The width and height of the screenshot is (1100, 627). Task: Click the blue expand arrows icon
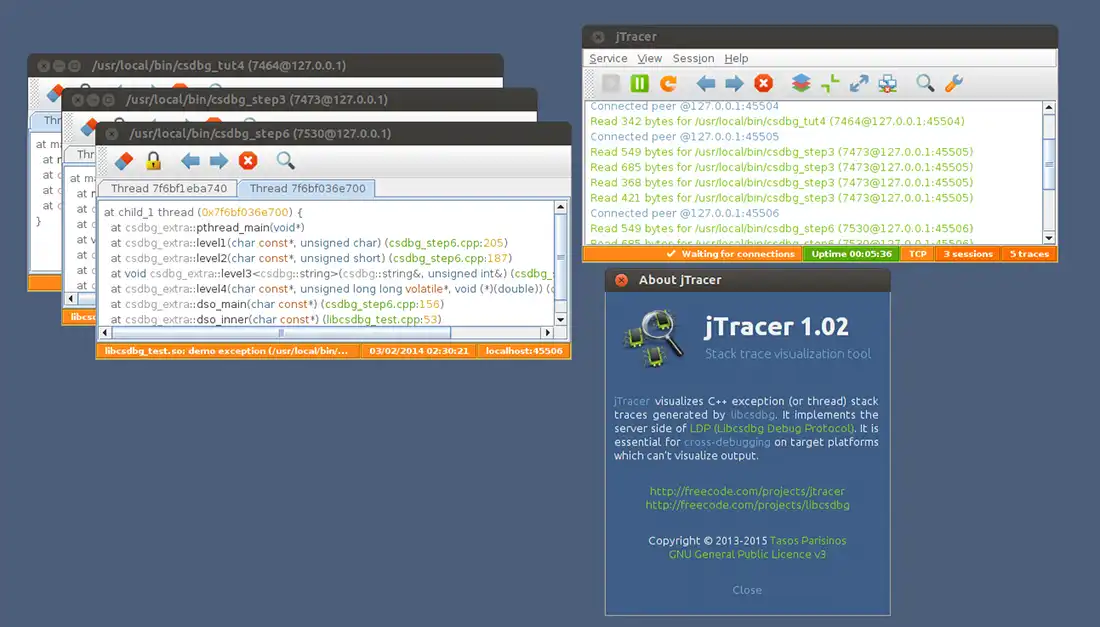[859, 83]
